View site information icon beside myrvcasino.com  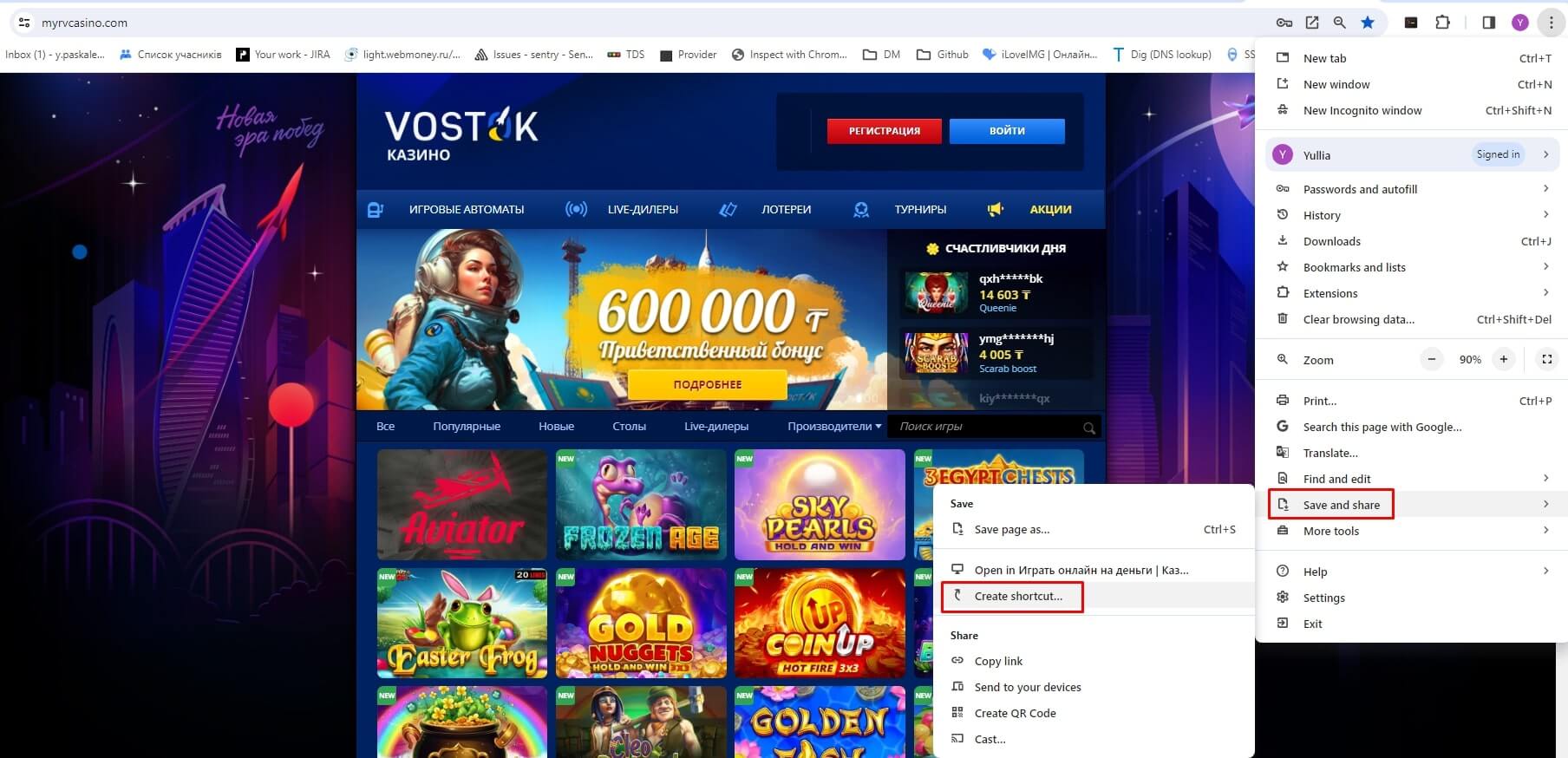24,23
